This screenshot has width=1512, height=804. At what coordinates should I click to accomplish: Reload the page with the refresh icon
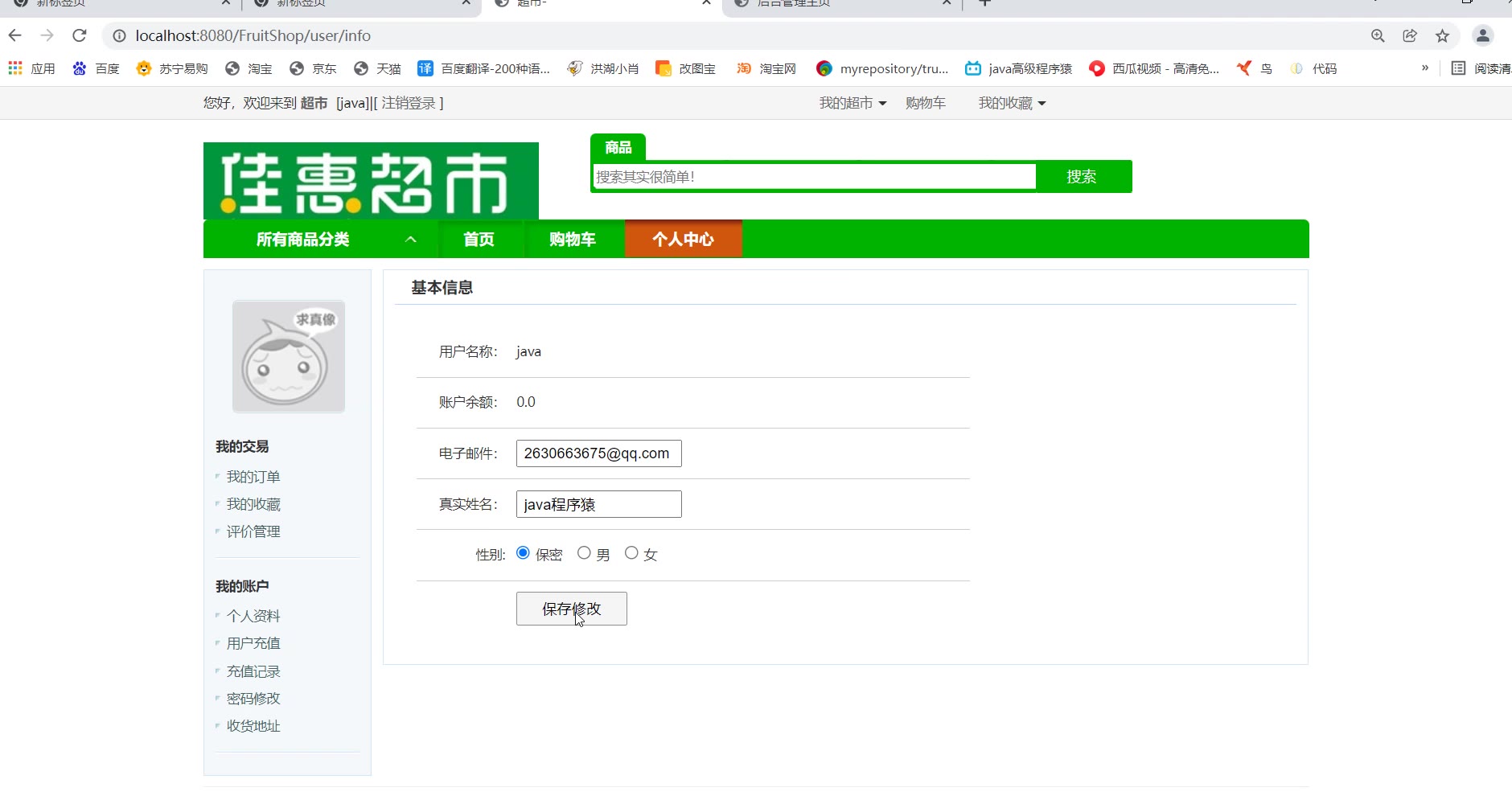coord(79,35)
